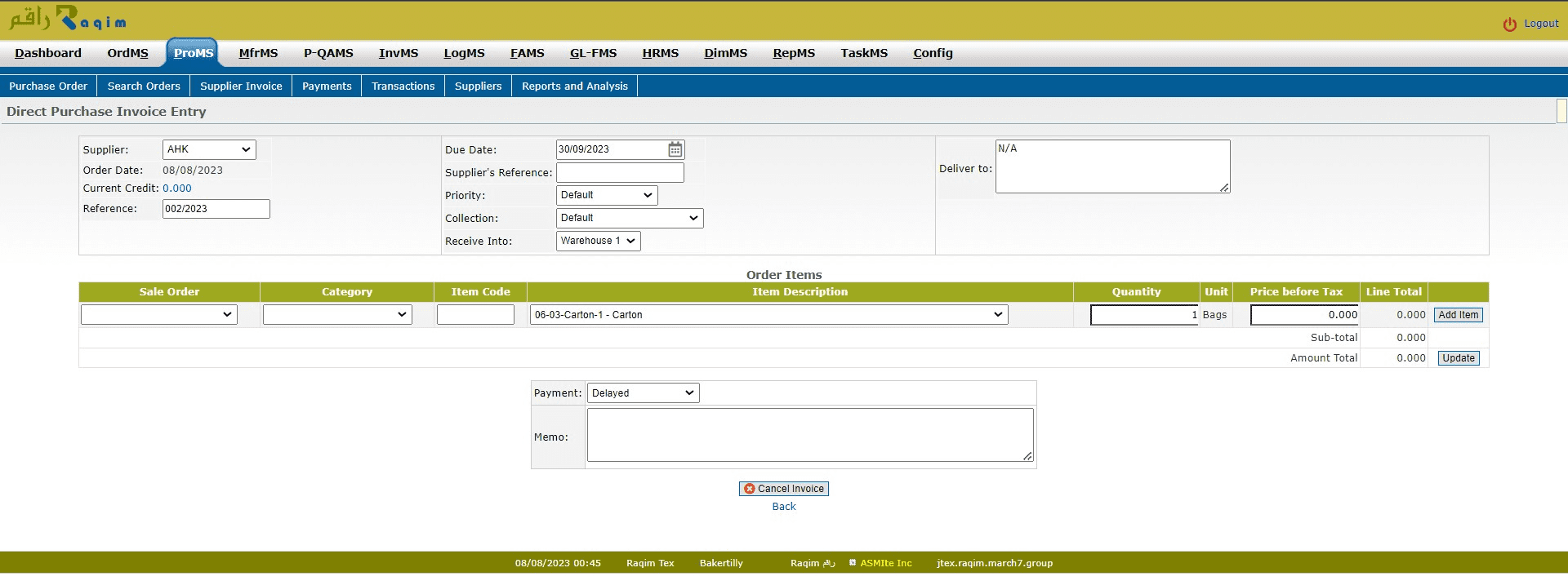Open the GL-FMS module tab
Viewport: 1568px width, 581px height.
593,53
